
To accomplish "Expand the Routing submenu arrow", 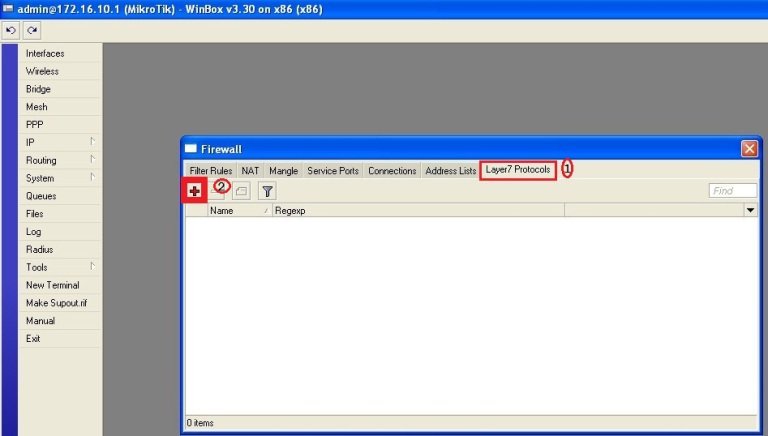I will (92, 159).
